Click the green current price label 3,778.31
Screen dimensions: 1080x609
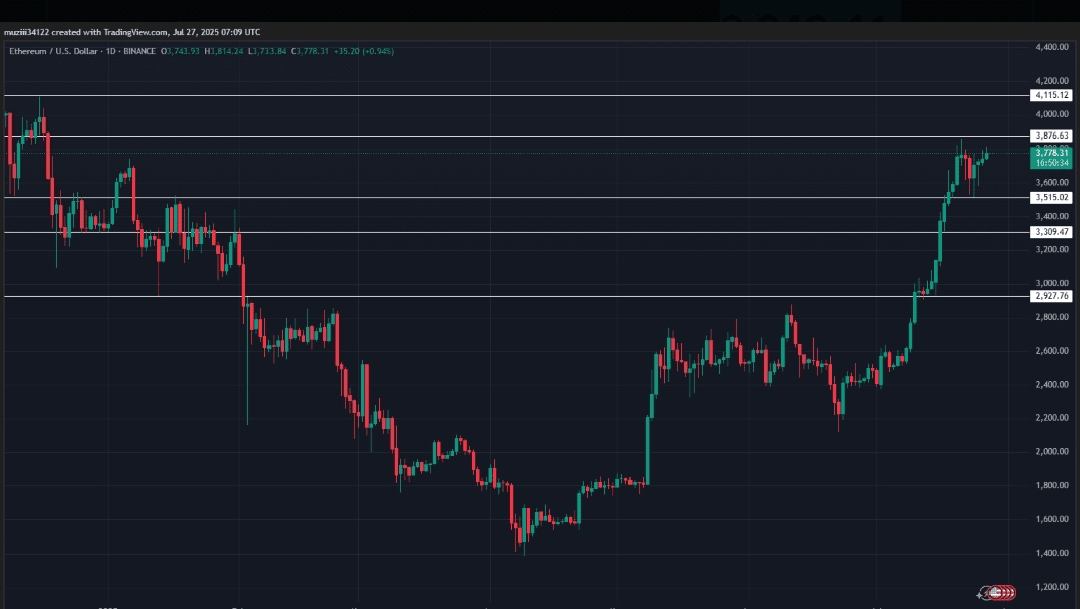pyautogui.click(x=1051, y=158)
